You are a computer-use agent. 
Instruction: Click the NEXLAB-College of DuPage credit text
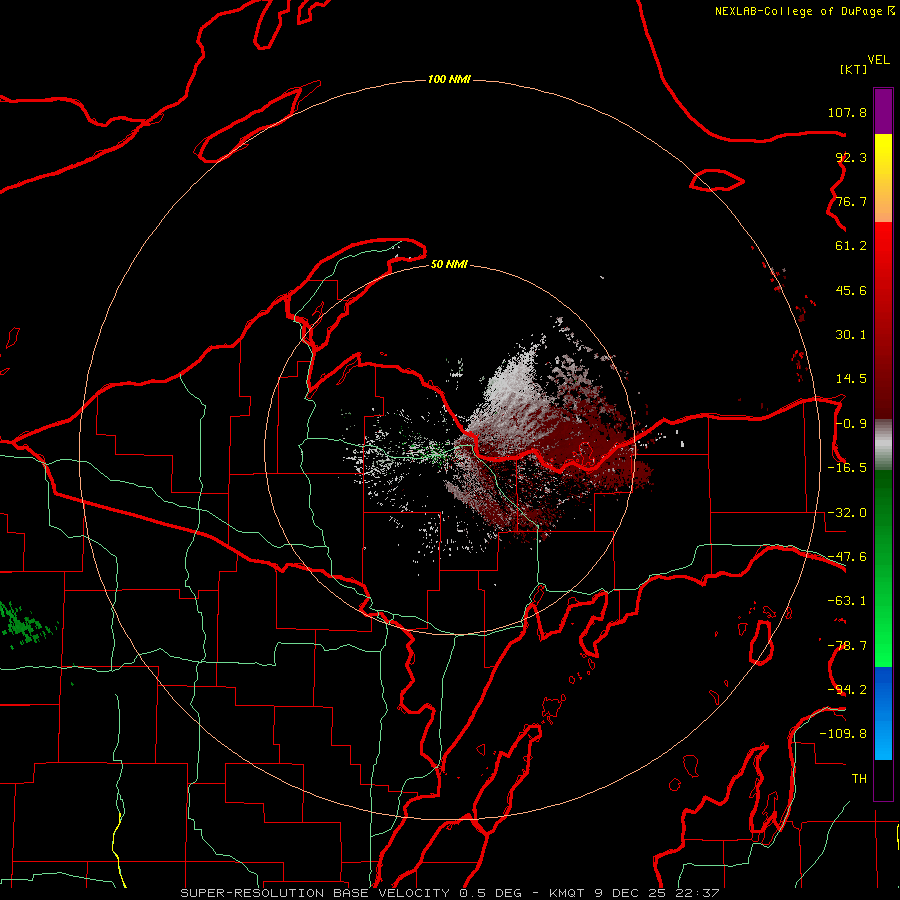click(x=800, y=11)
